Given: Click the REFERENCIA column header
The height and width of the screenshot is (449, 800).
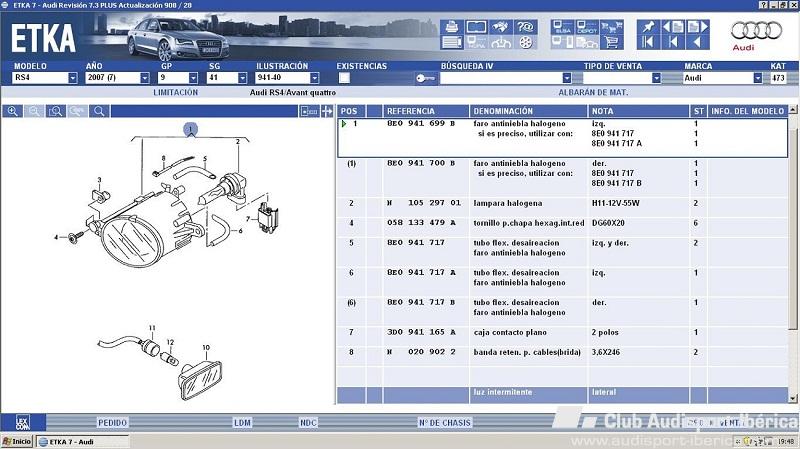Looking at the screenshot, I should click(426, 111).
